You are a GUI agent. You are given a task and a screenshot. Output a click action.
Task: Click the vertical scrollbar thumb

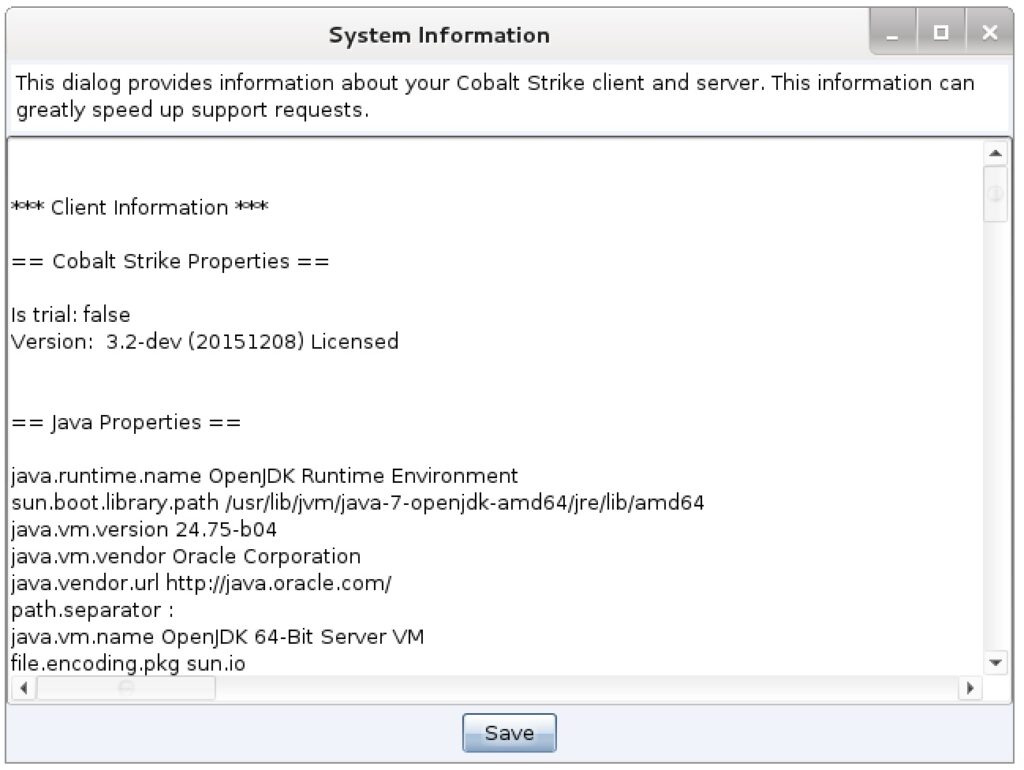(995, 193)
